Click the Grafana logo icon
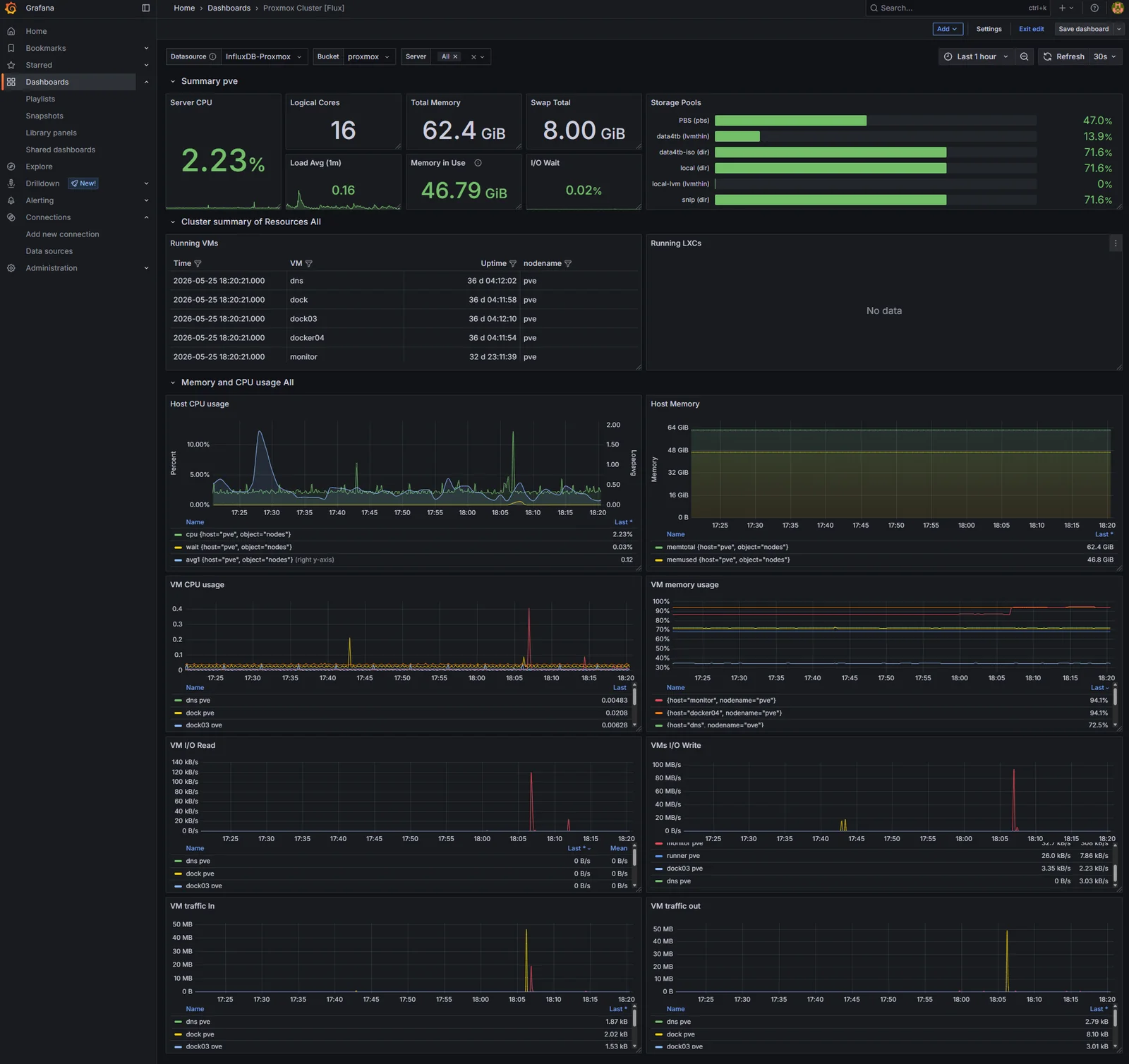Image resolution: width=1129 pixels, height=1064 pixels. tap(11, 8)
